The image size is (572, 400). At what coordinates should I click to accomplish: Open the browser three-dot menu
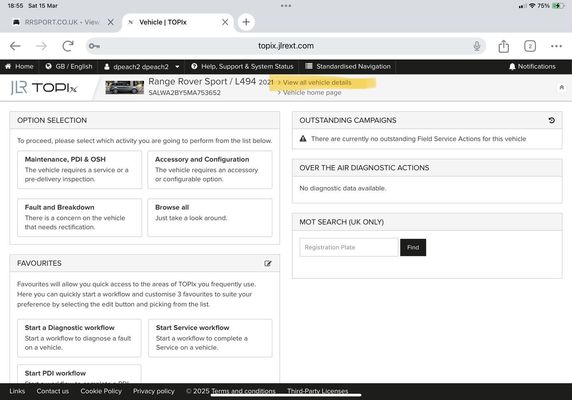tap(556, 46)
